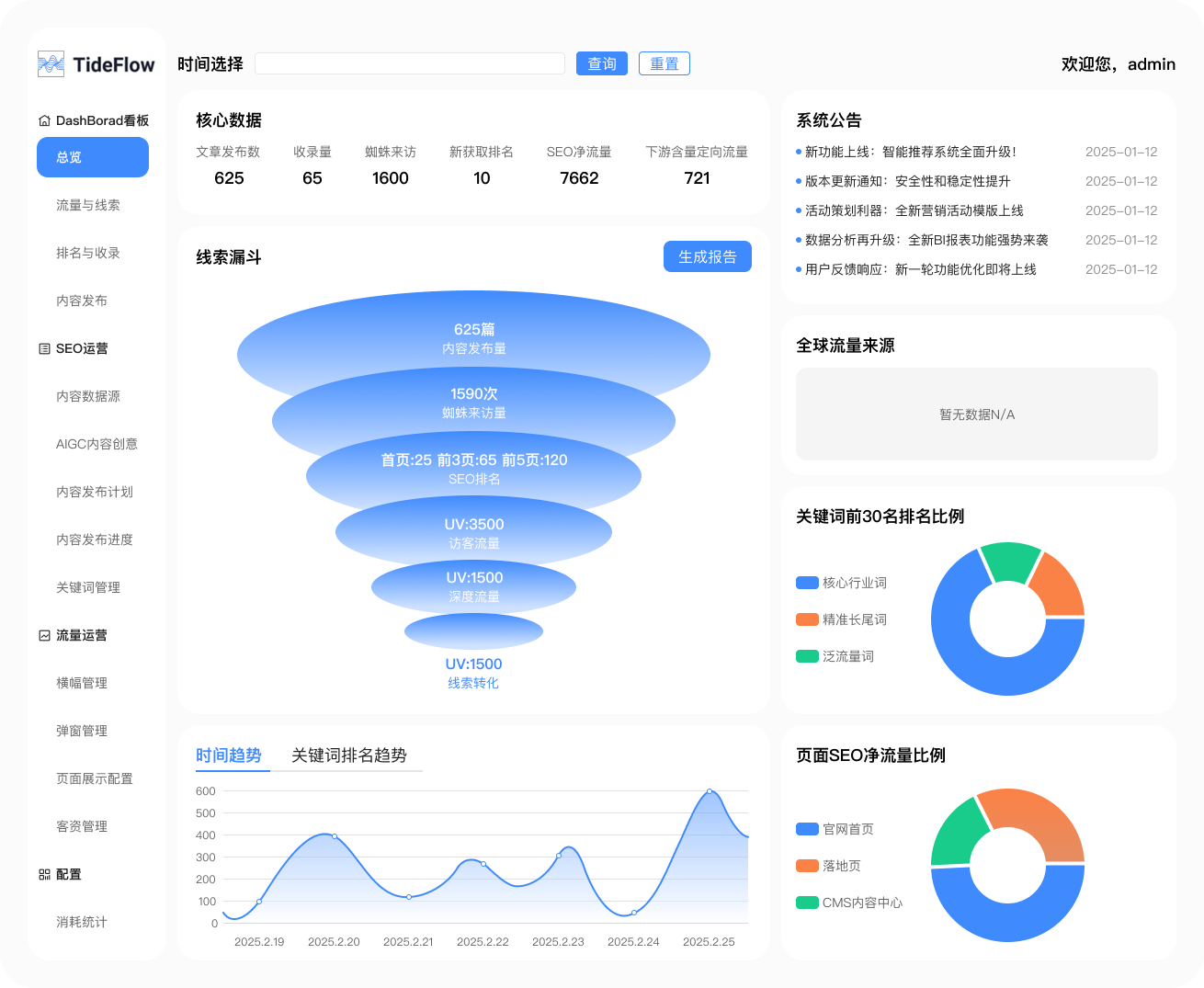Switch to the 时间趋势 tab
1204x988 pixels.
point(229,755)
